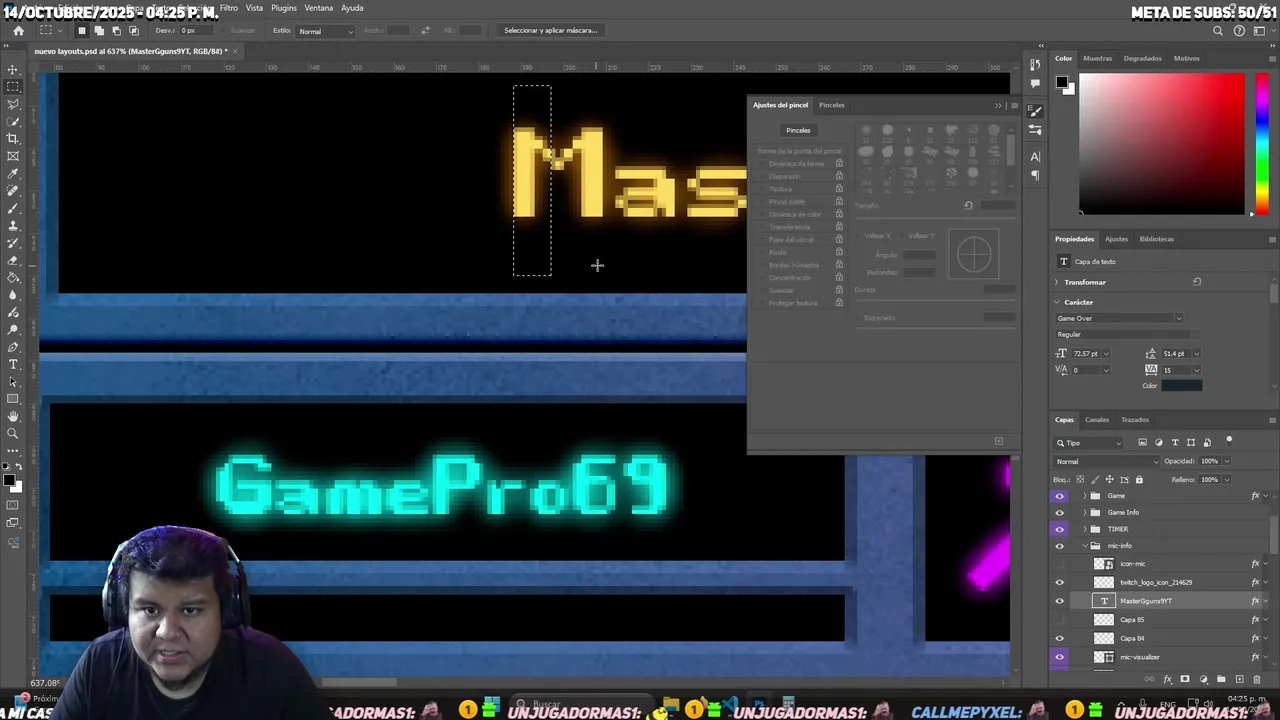Image resolution: width=1280 pixels, height=720 pixels.
Task: Expand the Transformar section
Action: coord(1057,282)
